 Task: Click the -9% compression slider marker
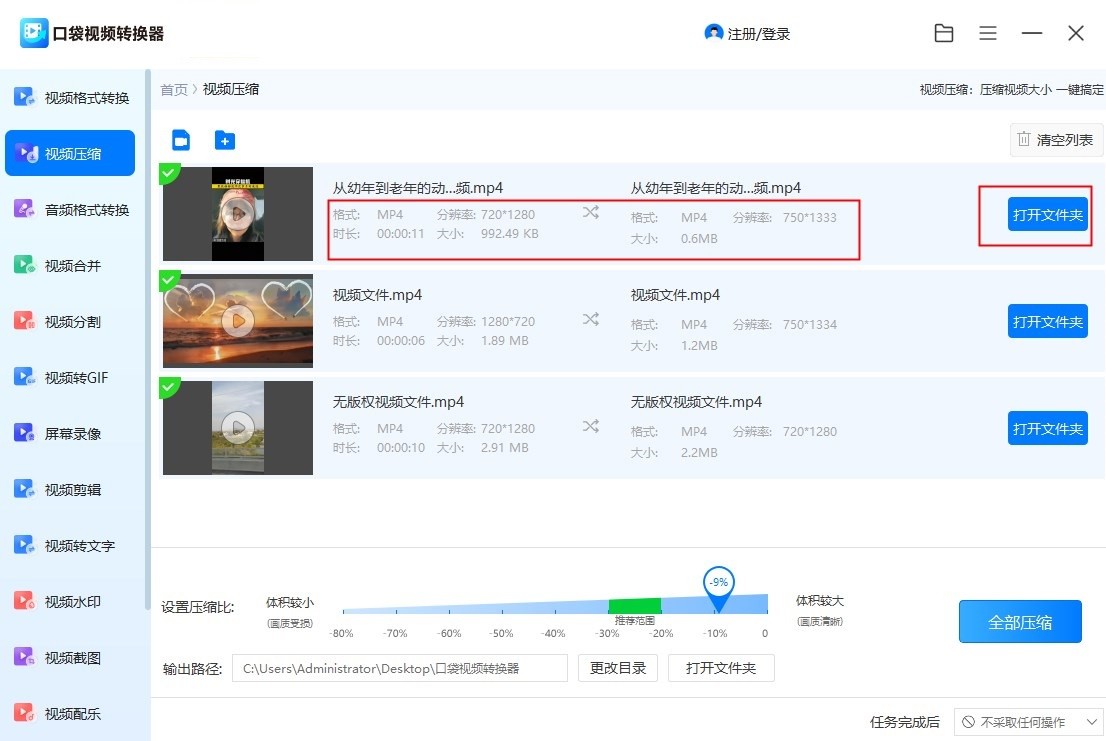point(718,587)
